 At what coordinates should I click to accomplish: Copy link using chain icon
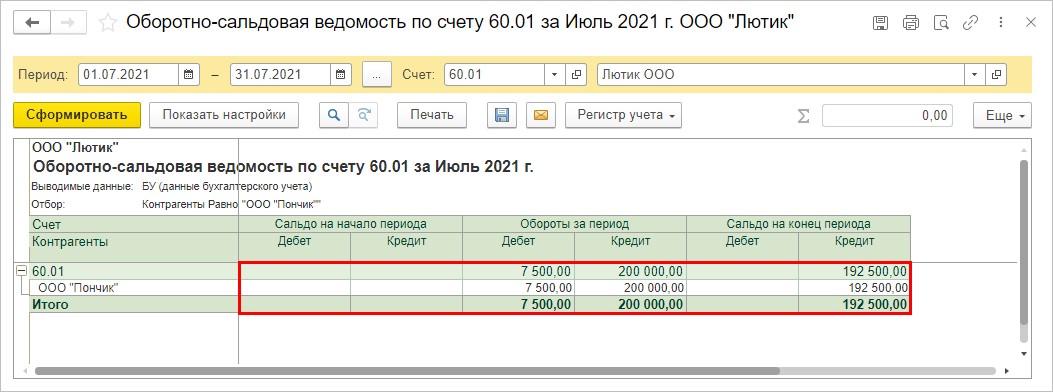970,23
